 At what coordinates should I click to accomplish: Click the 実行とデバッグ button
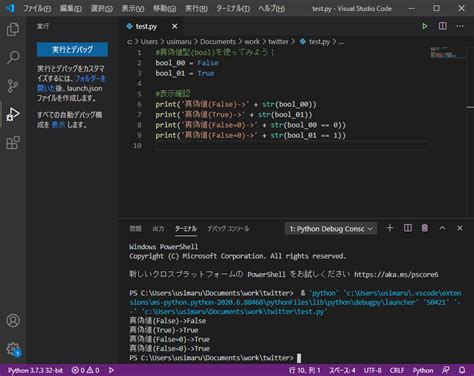tap(72, 49)
